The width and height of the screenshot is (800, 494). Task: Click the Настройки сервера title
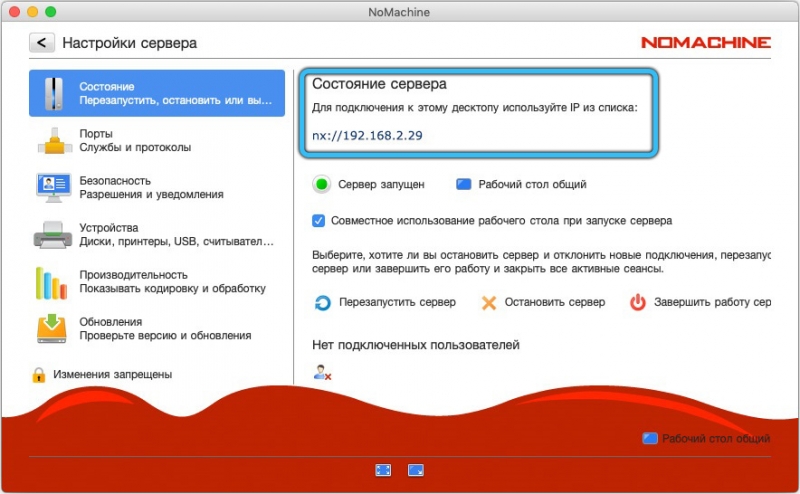point(130,43)
